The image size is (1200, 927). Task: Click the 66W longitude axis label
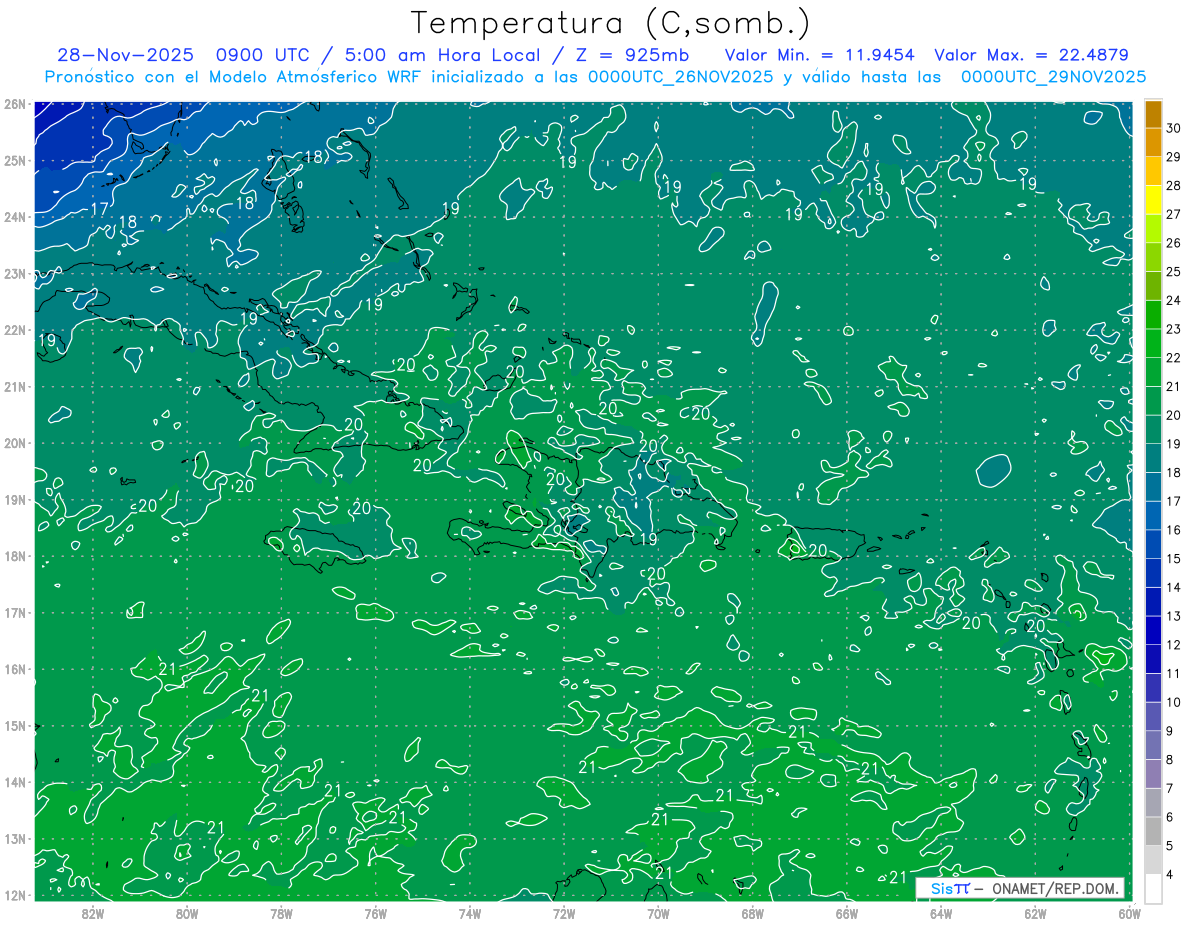tap(846, 912)
